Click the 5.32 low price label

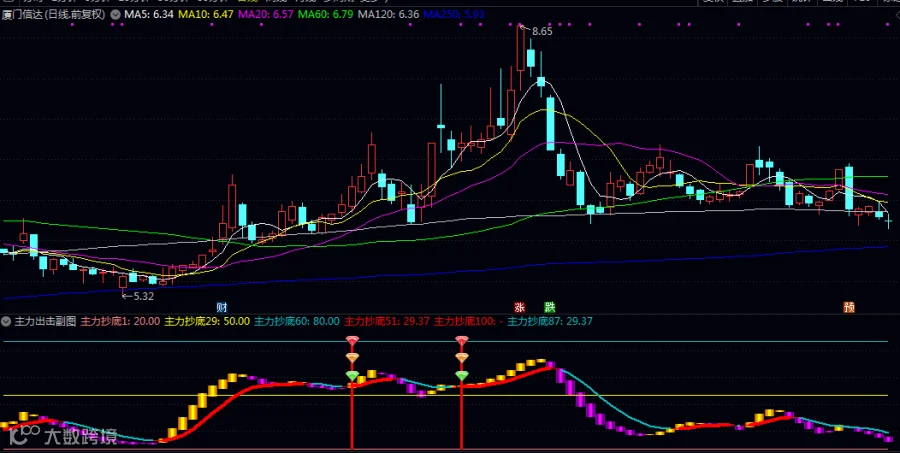pos(143,296)
